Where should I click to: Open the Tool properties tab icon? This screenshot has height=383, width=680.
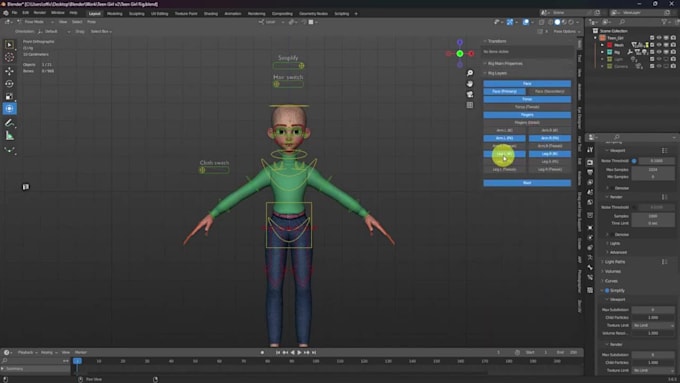coord(590,150)
